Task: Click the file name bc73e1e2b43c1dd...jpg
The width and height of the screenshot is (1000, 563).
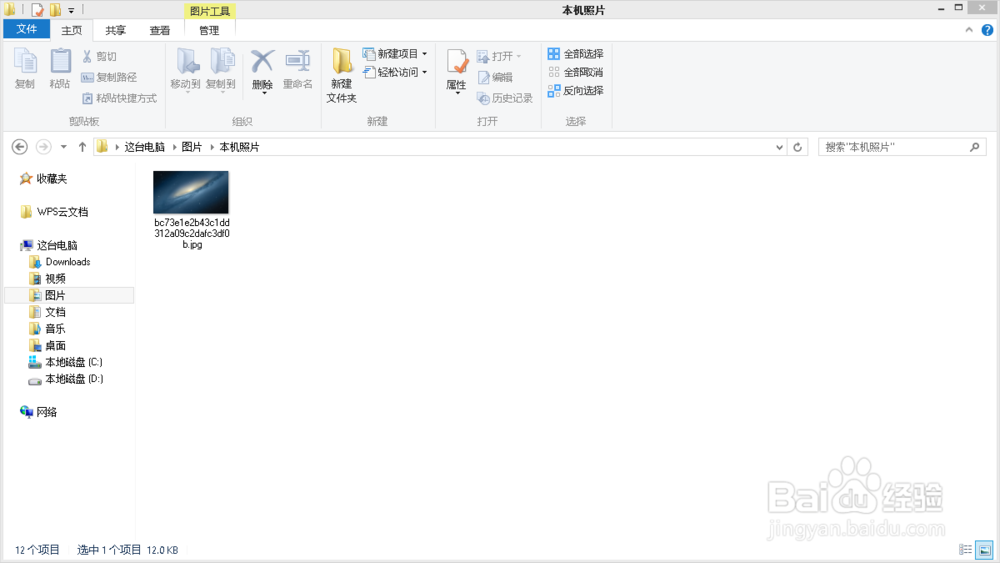Action: pyautogui.click(x=192, y=233)
